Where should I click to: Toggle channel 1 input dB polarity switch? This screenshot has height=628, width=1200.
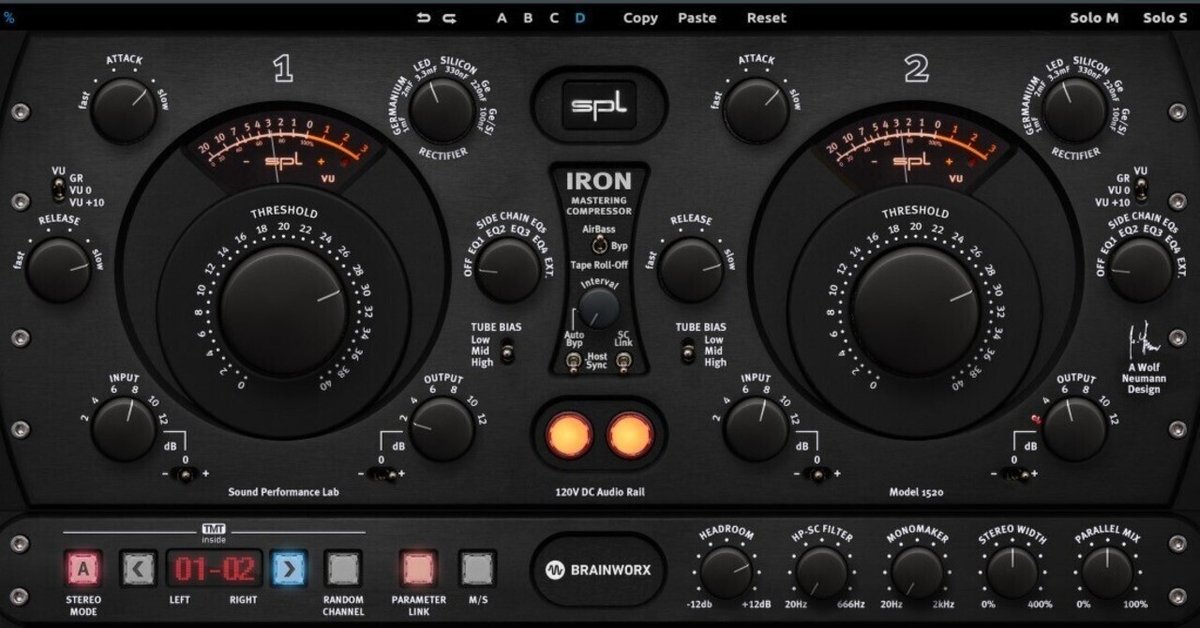[x=184, y=474]
